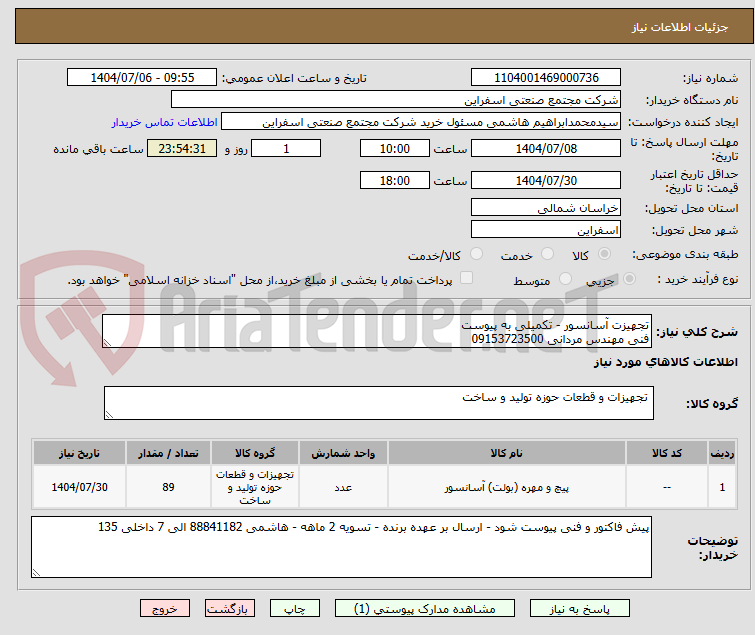
Task: Click the validity time field 18:00
Action: [395, 181]
